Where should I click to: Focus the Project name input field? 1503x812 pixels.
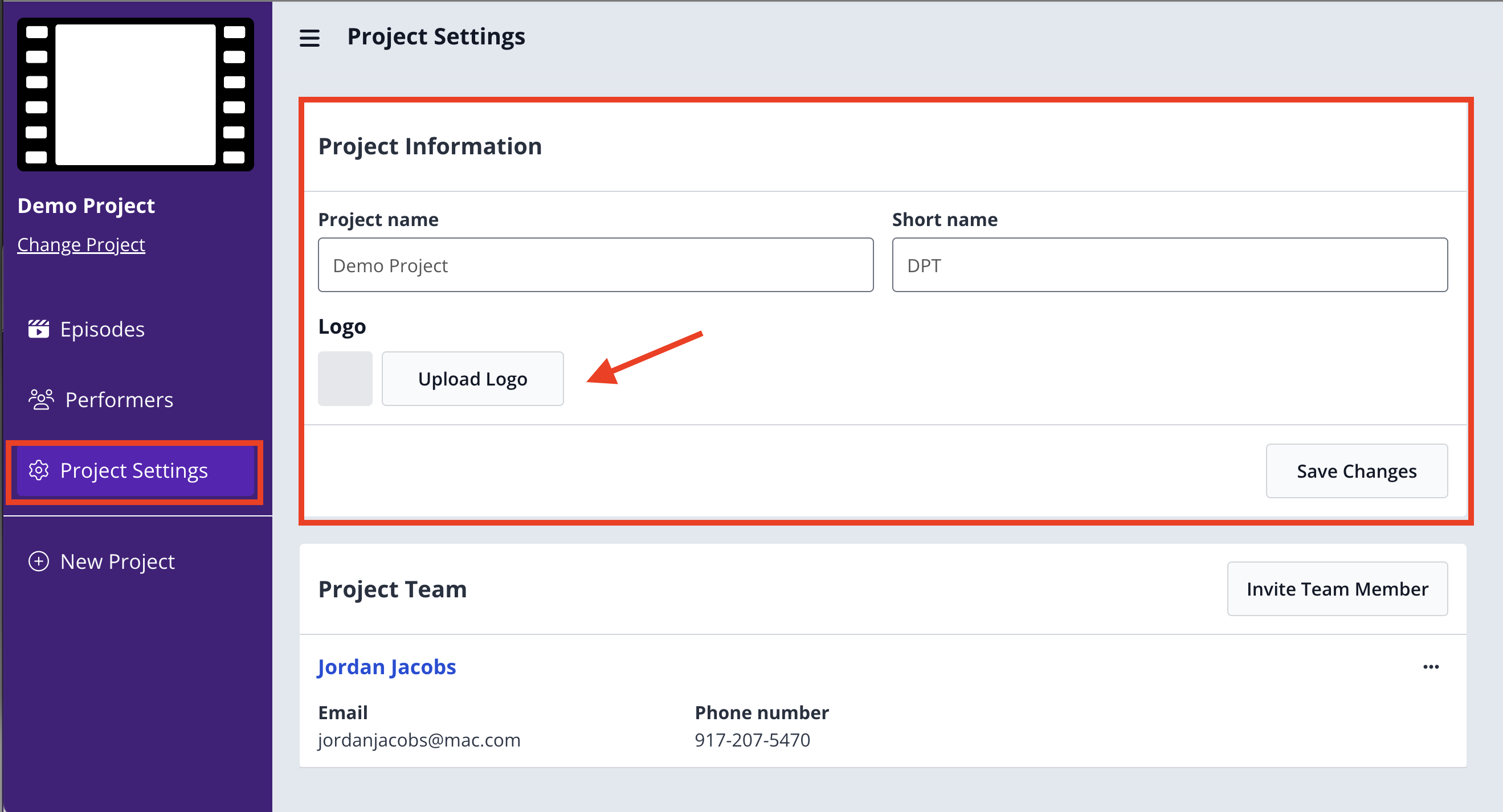tap(595, 265)
